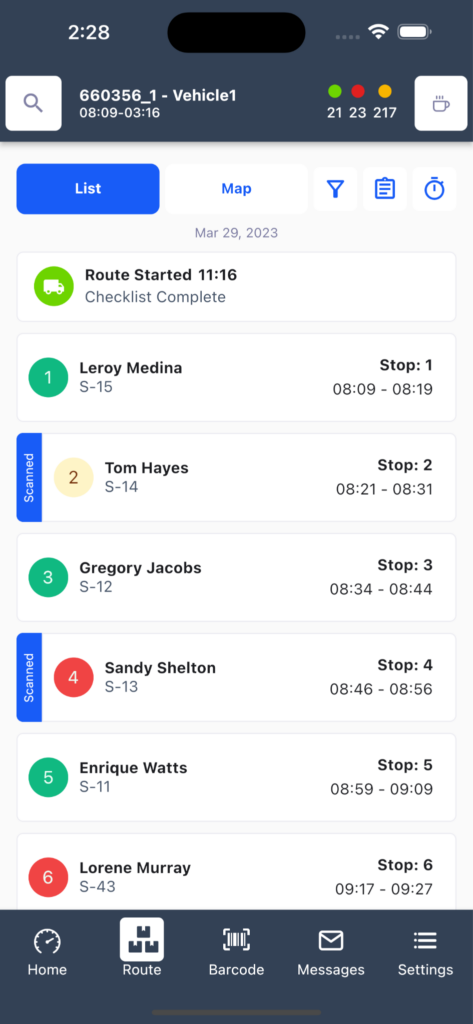Open the funnel filter icon
473x1024 pixels.
coord(335,189)
